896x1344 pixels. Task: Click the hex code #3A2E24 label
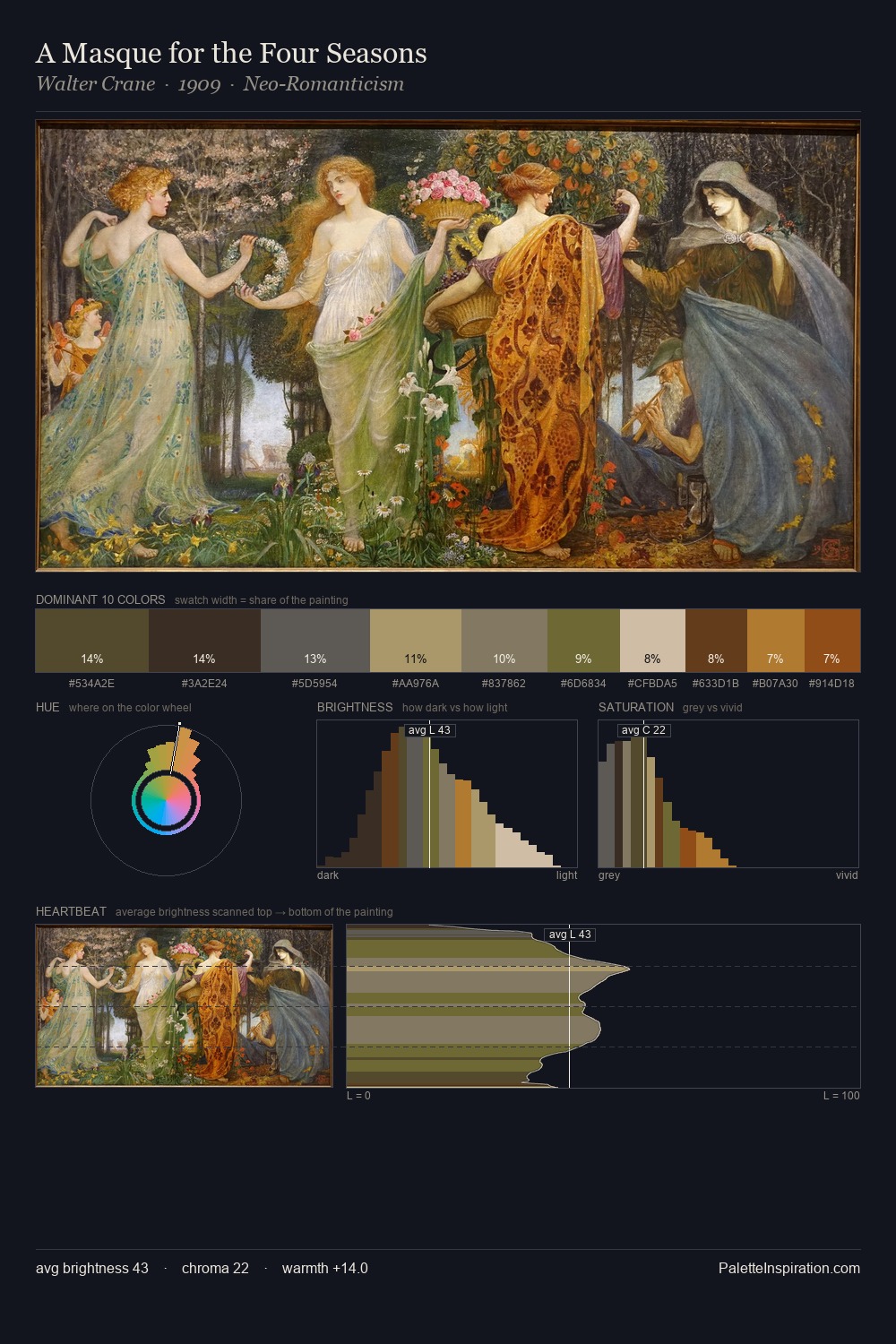click(204, 684)
